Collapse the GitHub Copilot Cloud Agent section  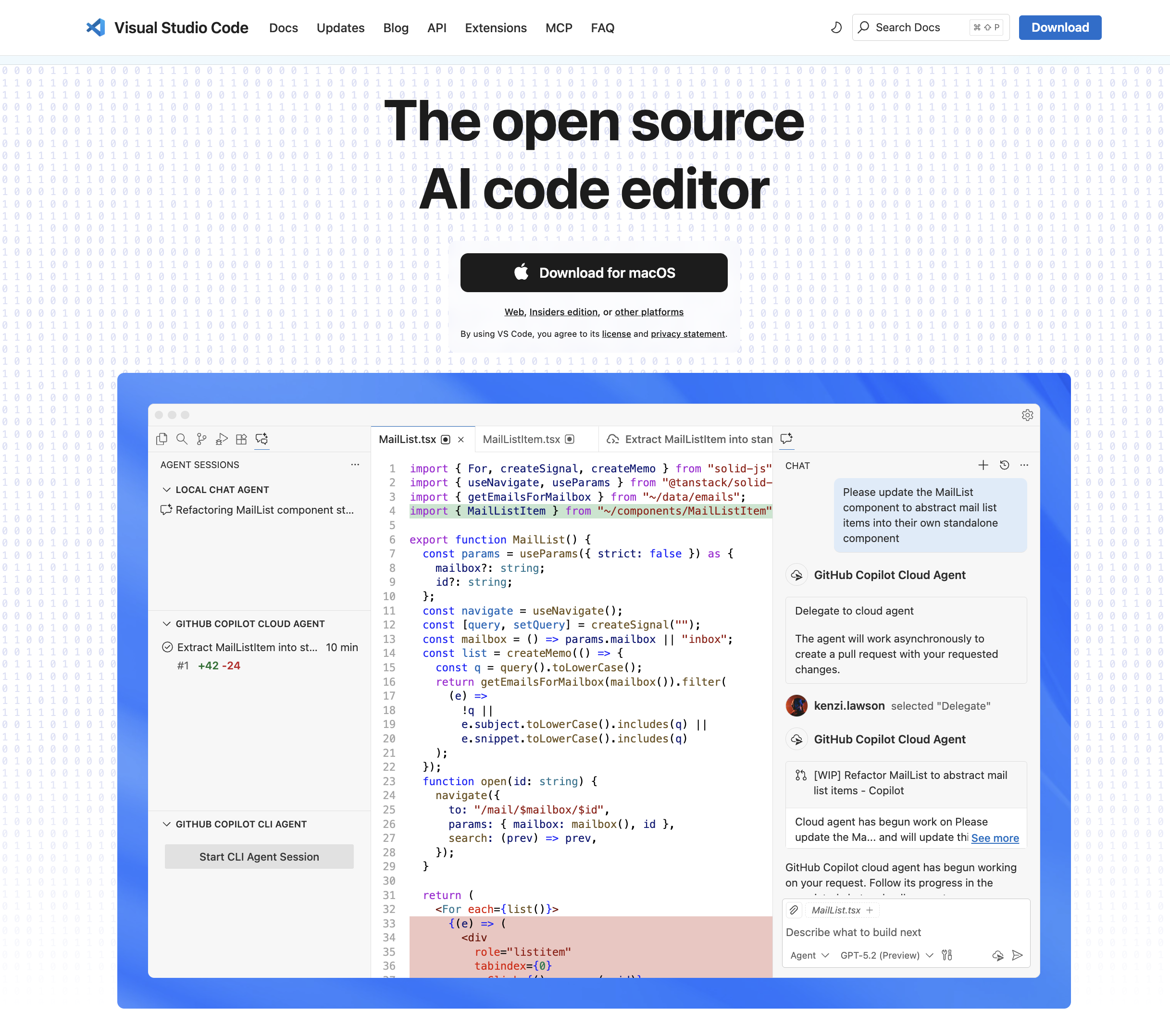tap(167, 624)
